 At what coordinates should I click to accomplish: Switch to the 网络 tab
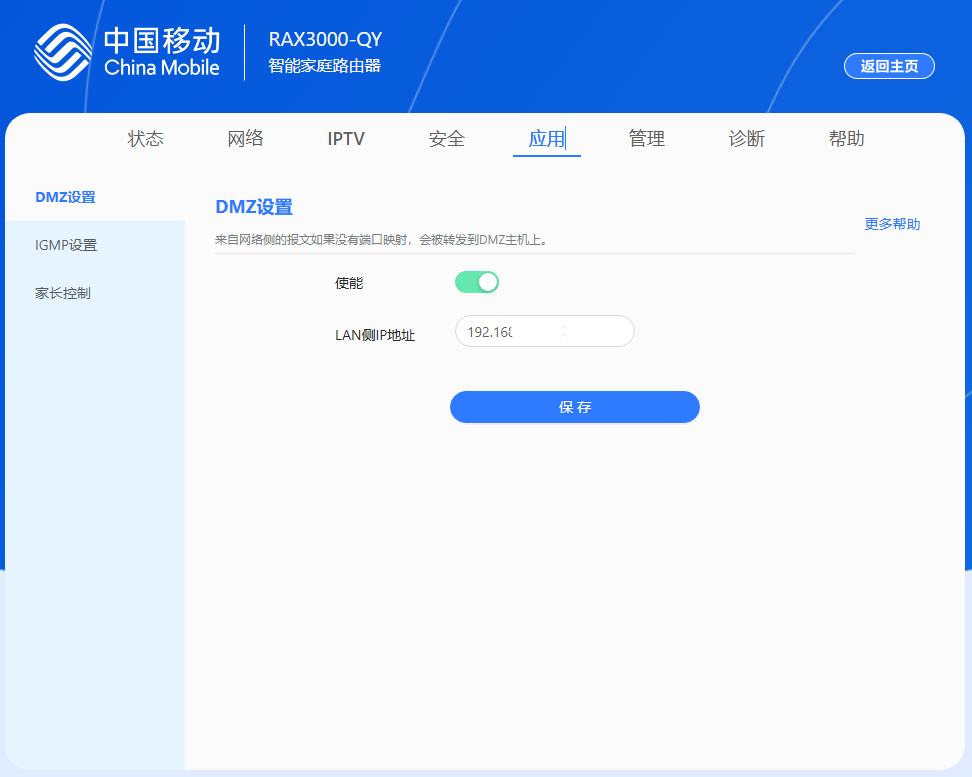pos(245,139)
